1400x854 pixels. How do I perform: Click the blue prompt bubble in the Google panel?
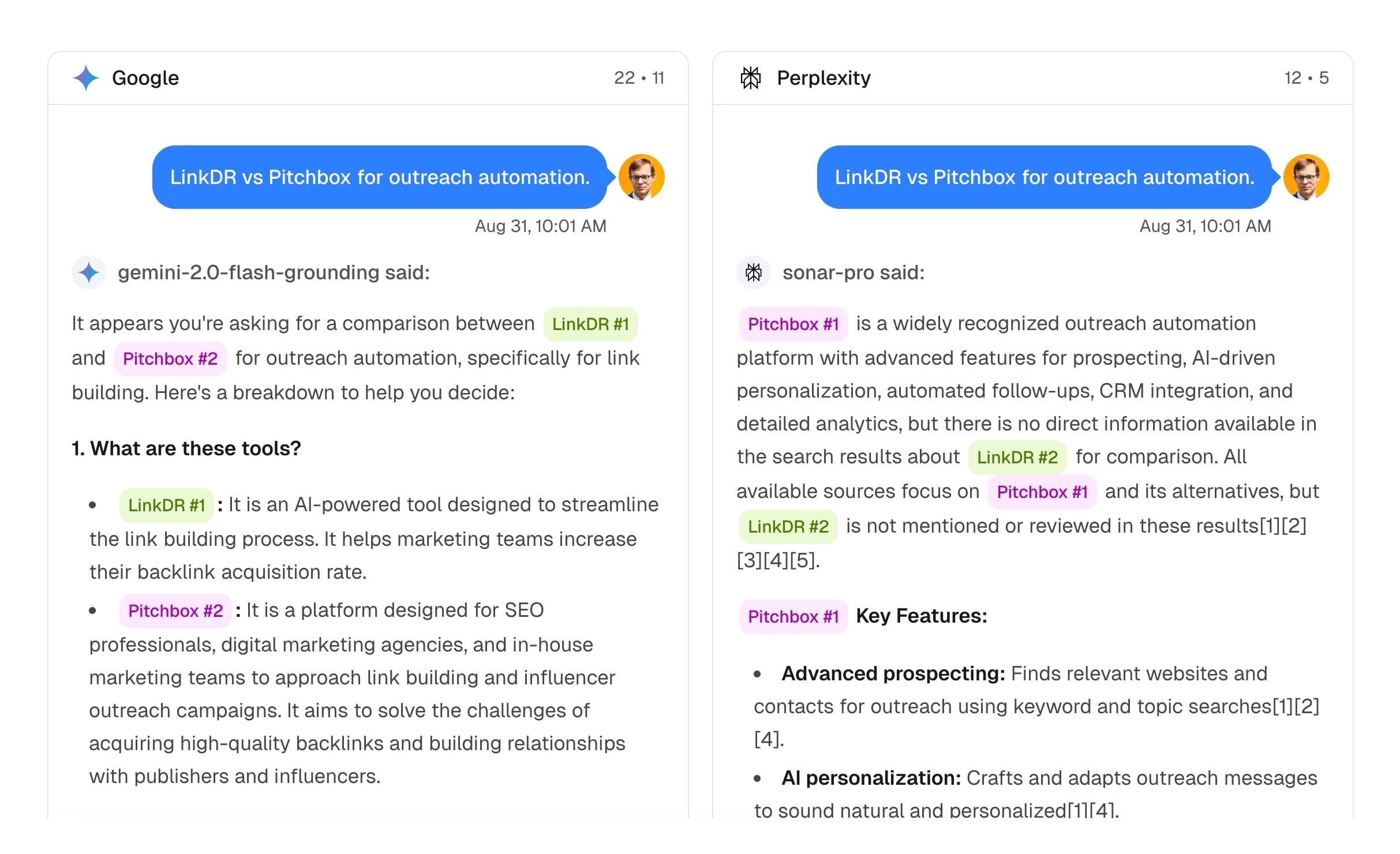[x=380, y=177]
